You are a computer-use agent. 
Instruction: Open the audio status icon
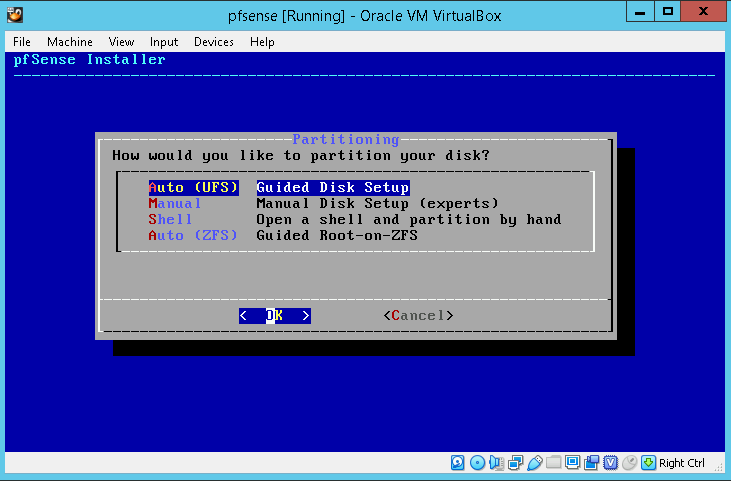pos(496,463)
